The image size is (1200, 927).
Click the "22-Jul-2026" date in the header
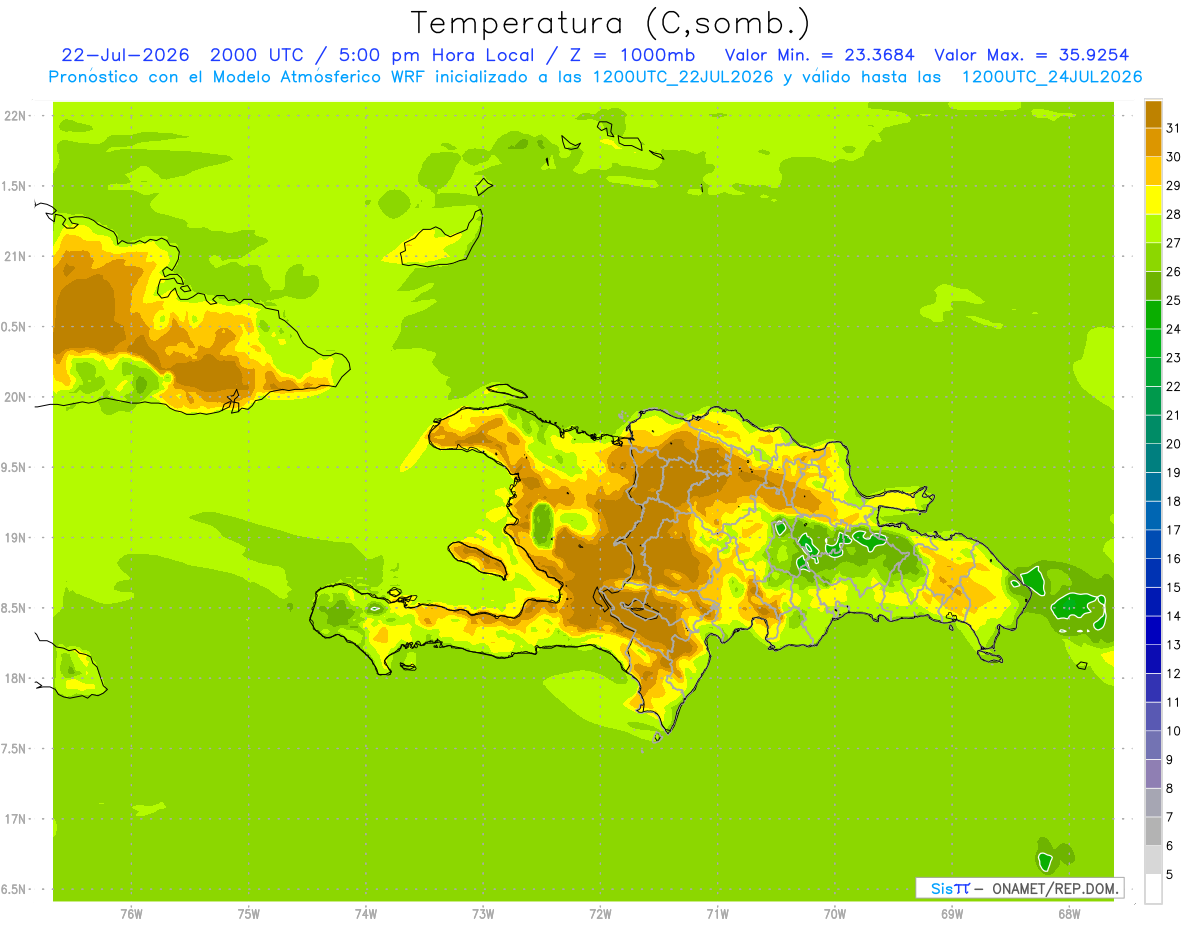click(126, 55)
